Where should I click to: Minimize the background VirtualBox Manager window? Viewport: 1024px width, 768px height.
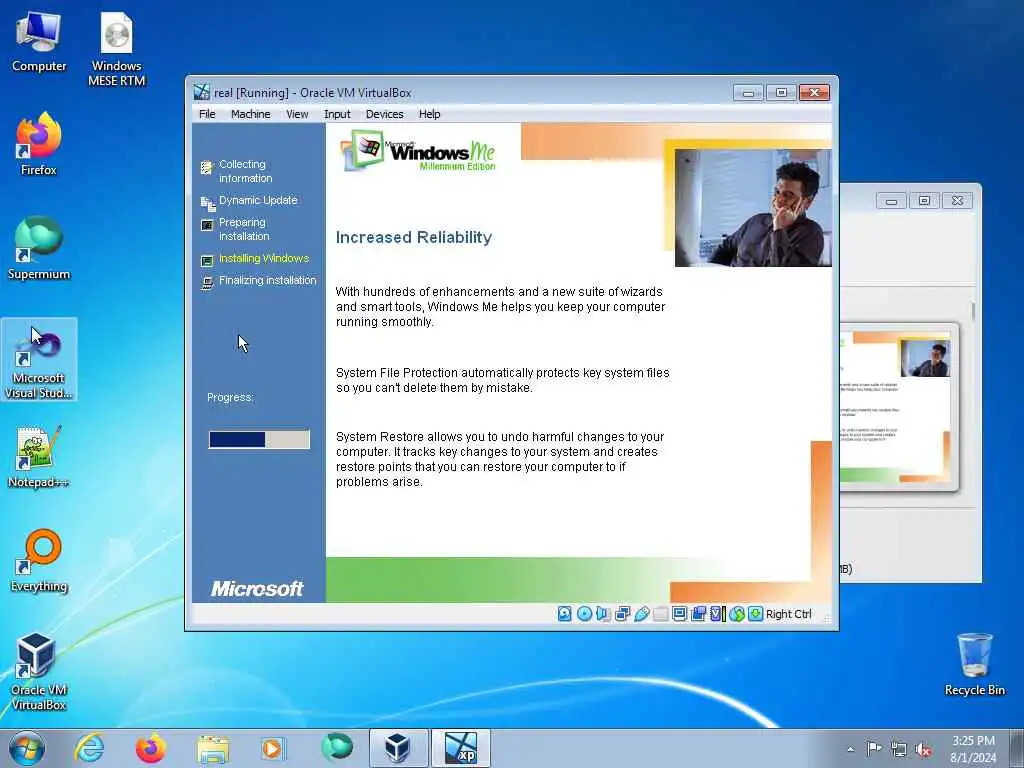[891, 200]
